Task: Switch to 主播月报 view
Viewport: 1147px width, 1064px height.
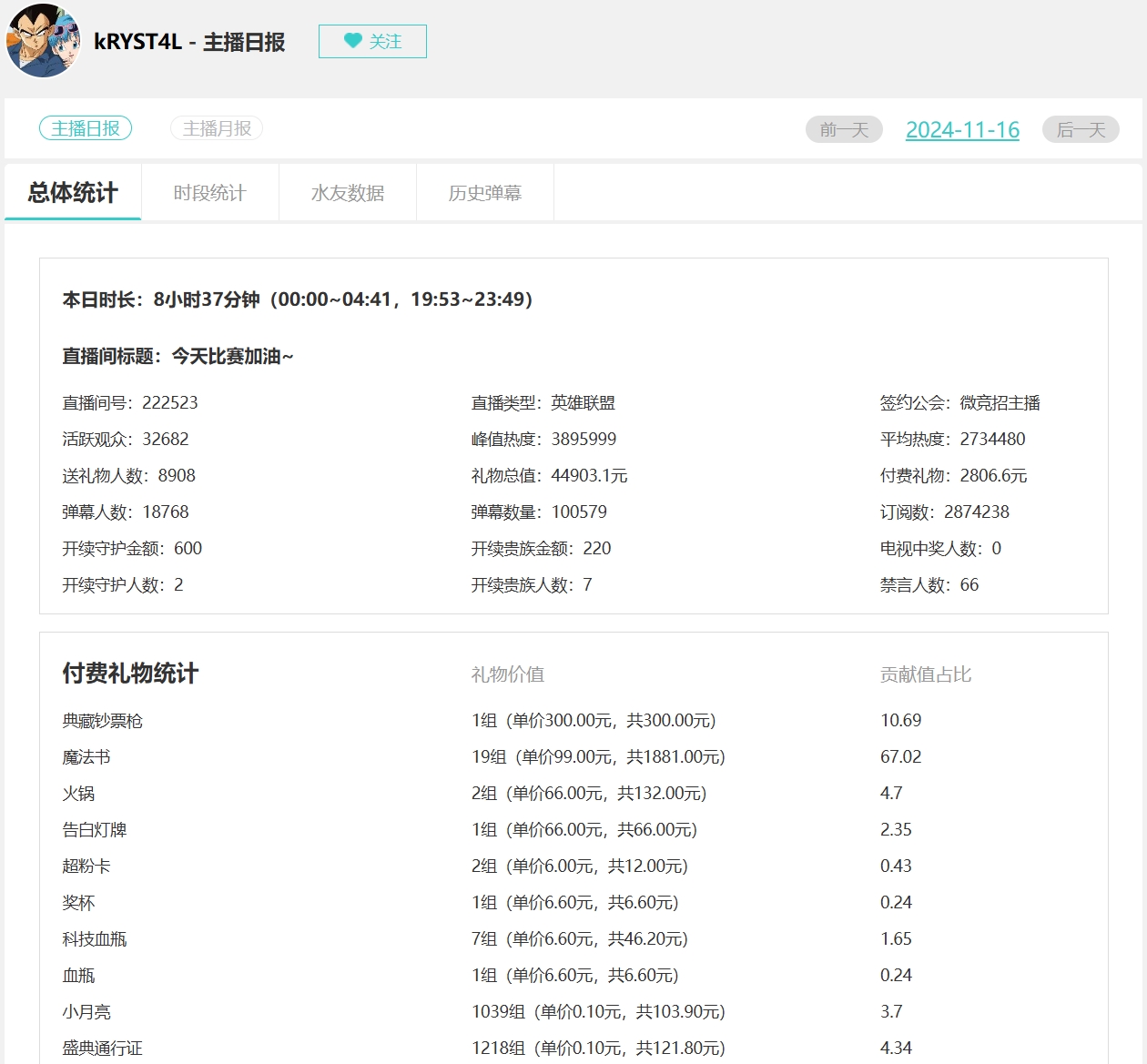Action: click(216, 127)
